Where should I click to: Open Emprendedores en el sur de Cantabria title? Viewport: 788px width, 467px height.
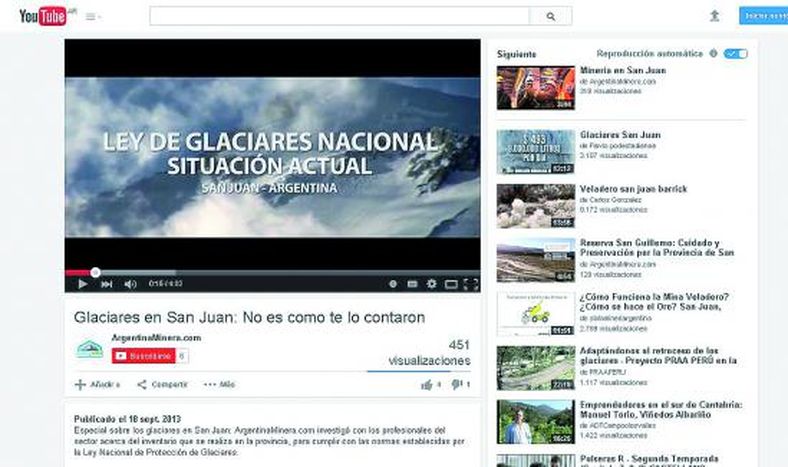pos(661,410)
